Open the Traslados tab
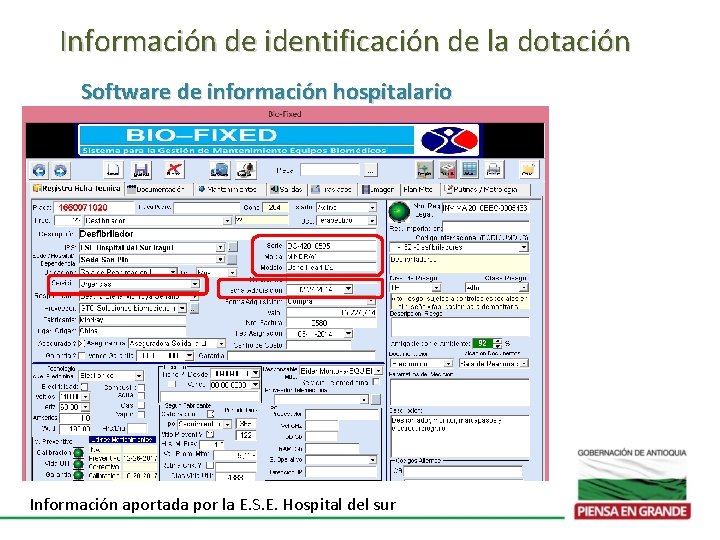720x540 pixels. coord(332,189)
